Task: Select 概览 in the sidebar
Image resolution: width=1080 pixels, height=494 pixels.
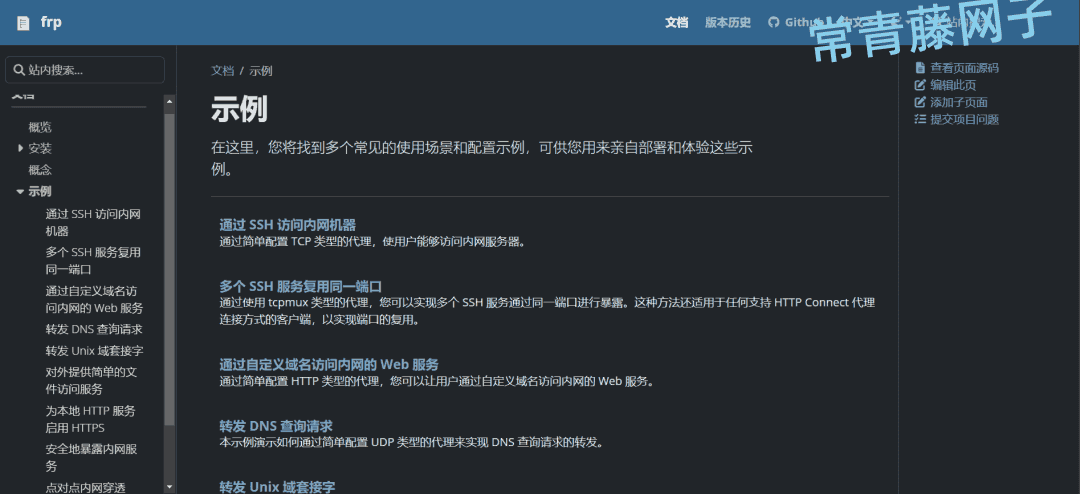Action: (40, 127)
